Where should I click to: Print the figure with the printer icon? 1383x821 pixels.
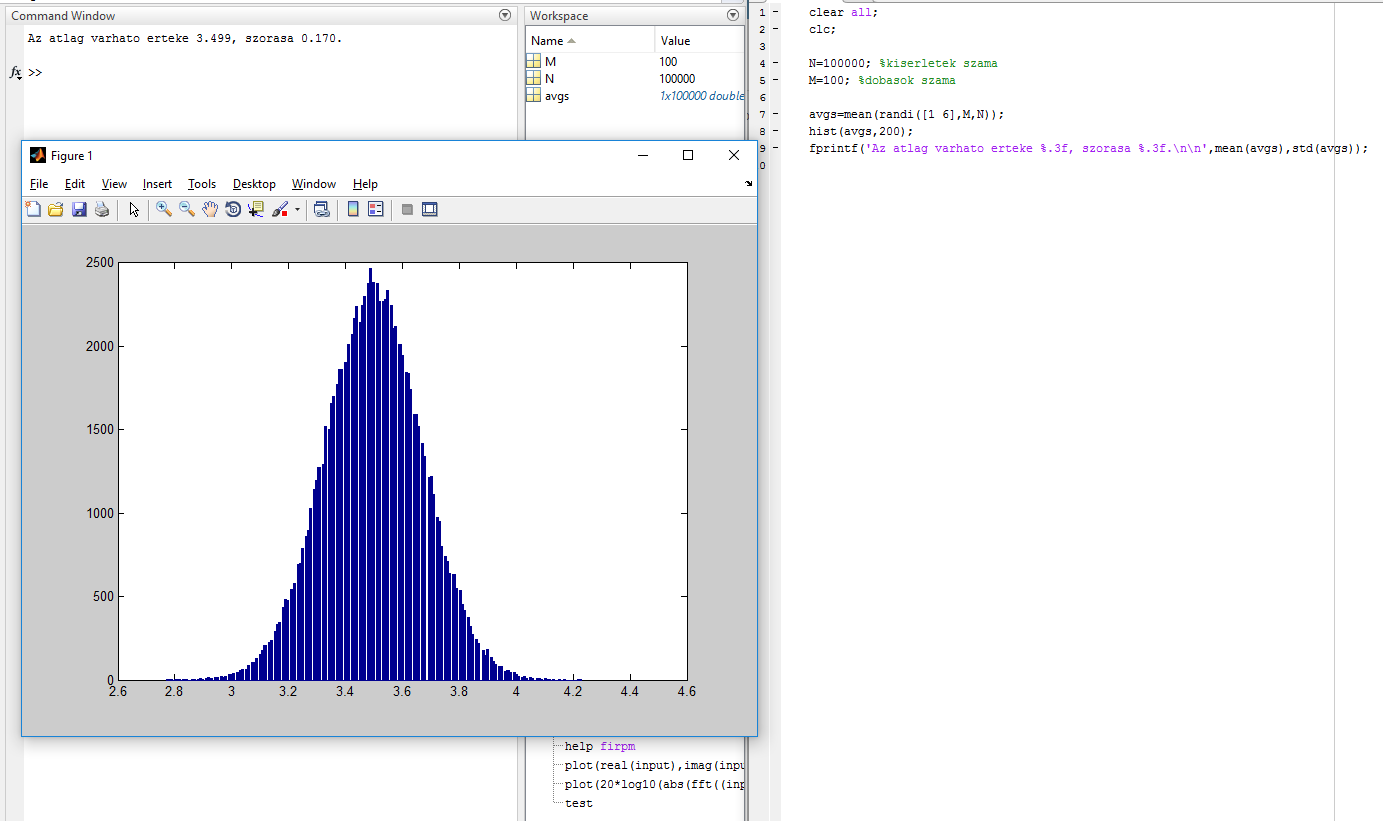[102, 209]
